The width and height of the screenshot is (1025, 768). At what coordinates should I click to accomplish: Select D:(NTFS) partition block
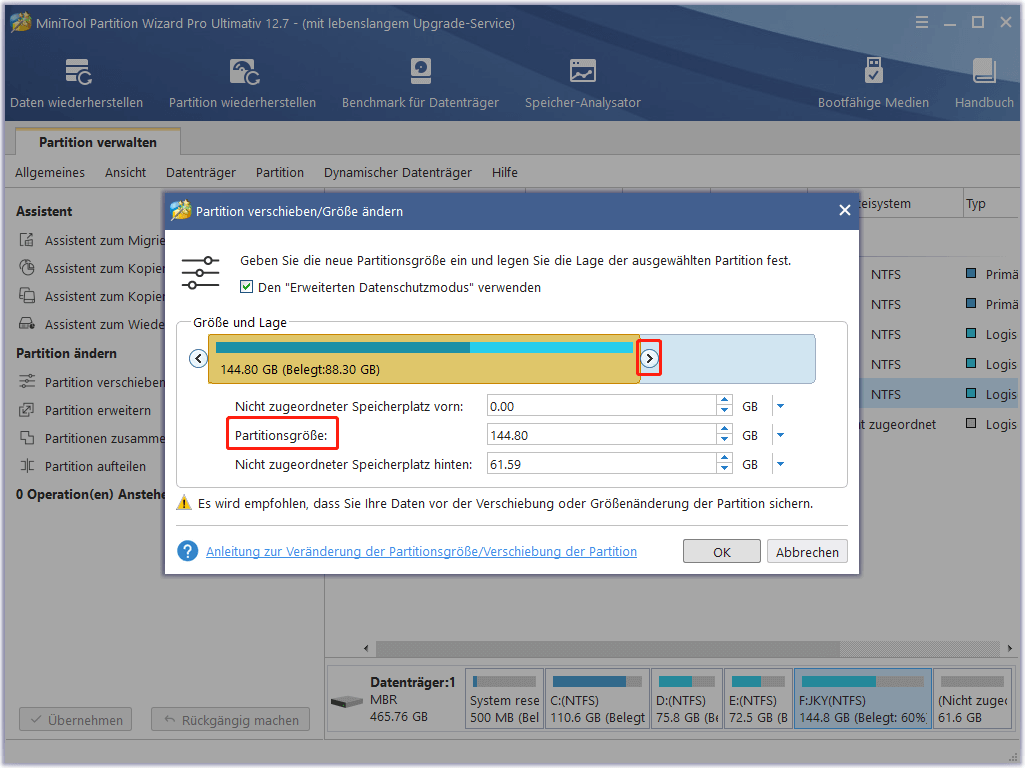[687, 699]
